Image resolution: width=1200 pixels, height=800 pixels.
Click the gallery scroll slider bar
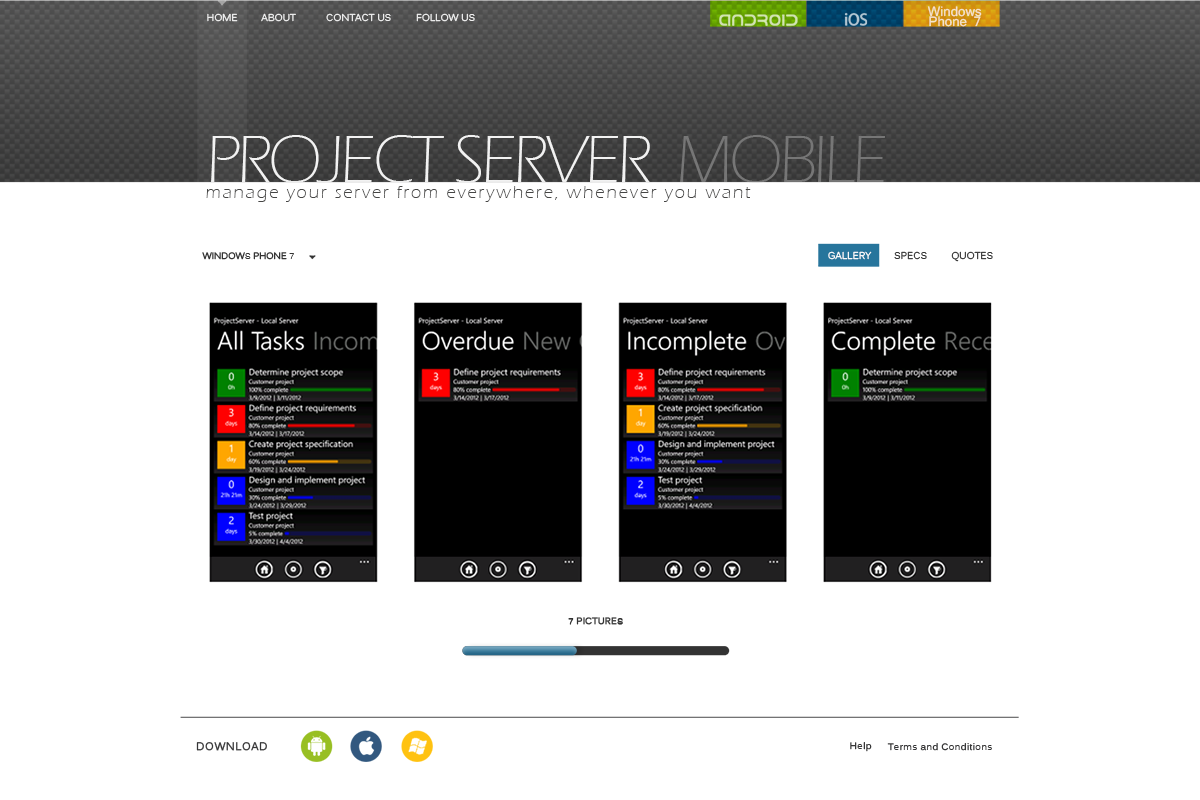coord(520,651)
